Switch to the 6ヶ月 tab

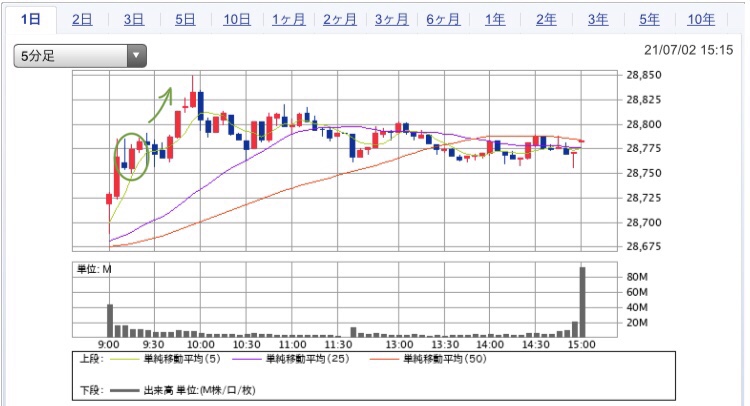pyautogui.click(x=443, y=19)
